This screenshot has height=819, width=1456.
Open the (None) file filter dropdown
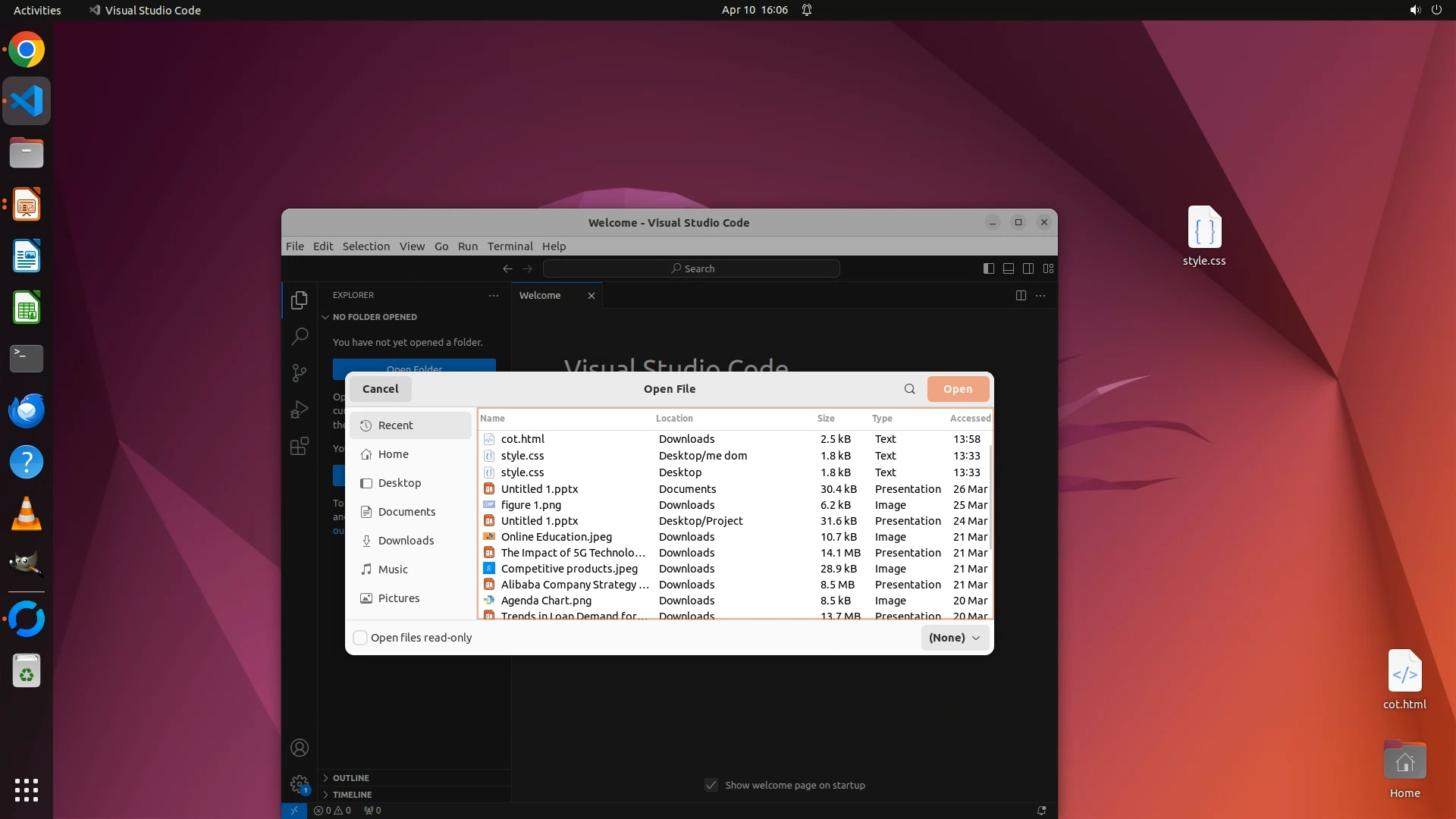click(x=954, y=638)
